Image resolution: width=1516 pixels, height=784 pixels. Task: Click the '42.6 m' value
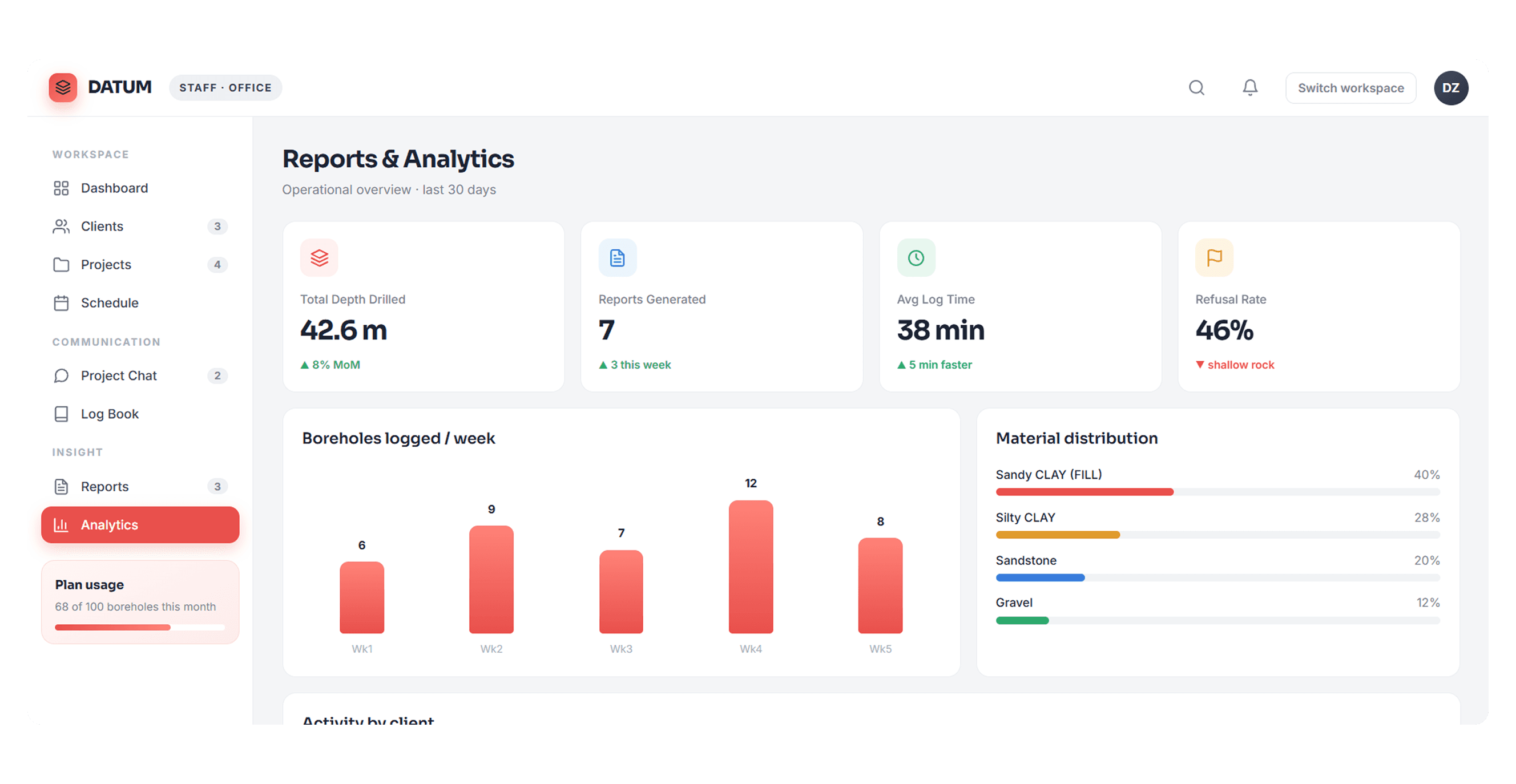344,330
